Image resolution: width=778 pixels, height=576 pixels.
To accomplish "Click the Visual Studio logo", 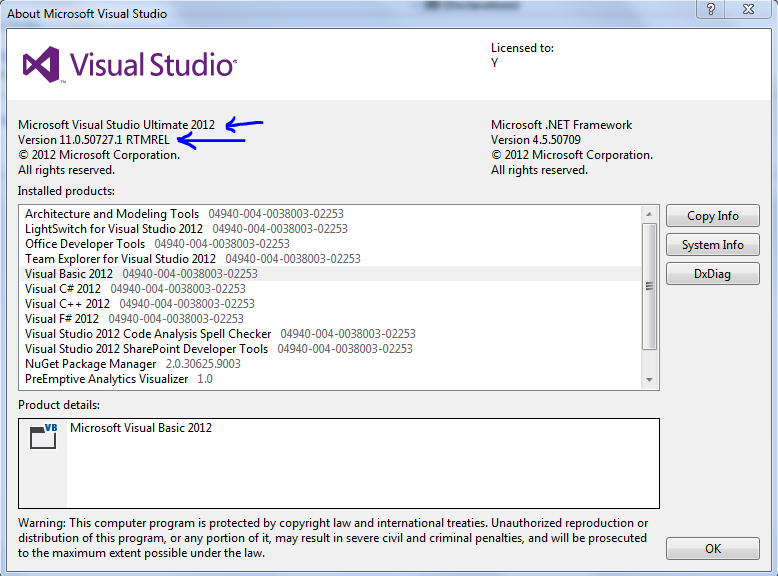I will click(x=130, y=65).
